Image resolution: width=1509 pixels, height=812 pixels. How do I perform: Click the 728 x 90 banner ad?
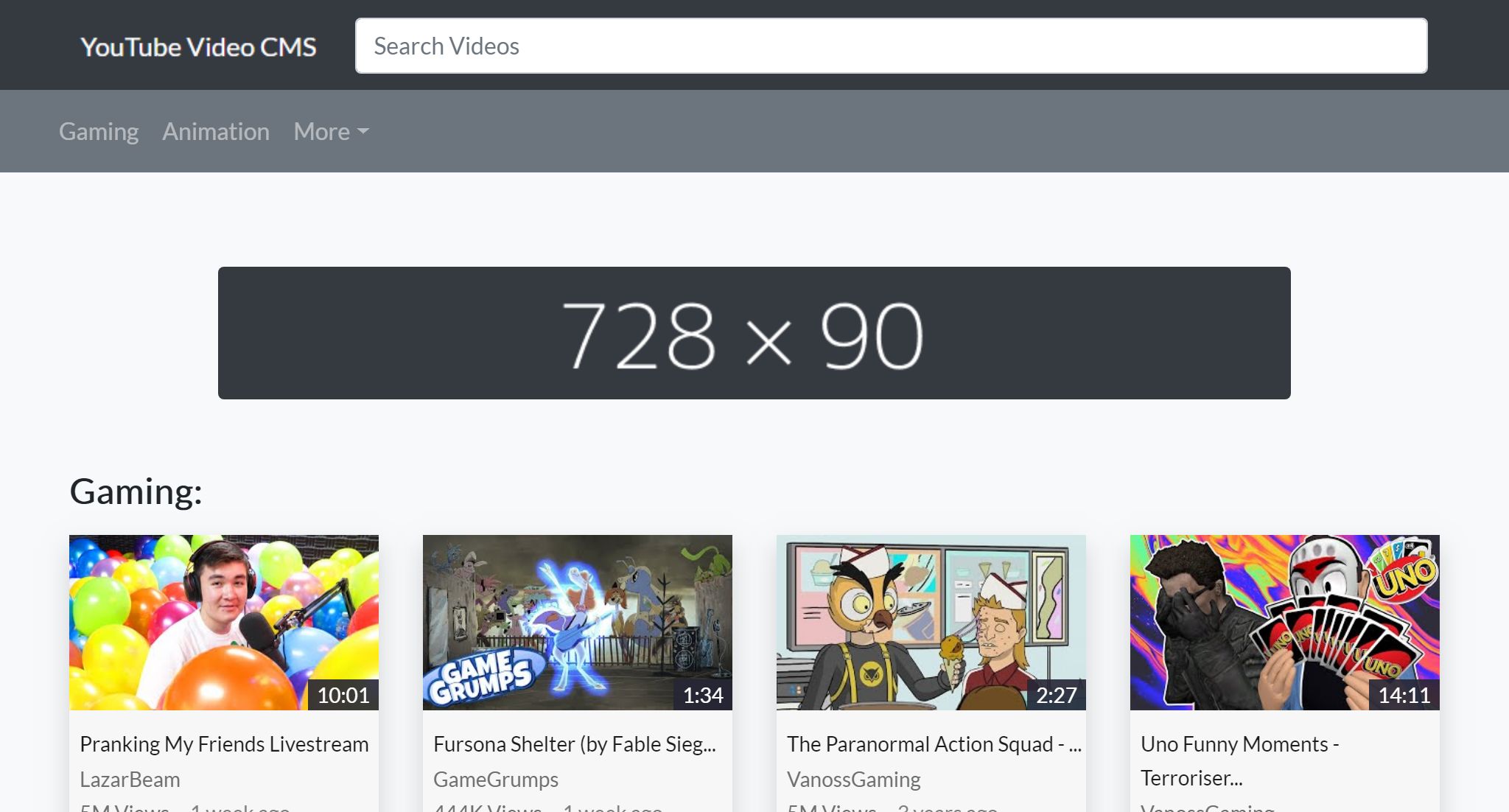click(x=754, y=333)
